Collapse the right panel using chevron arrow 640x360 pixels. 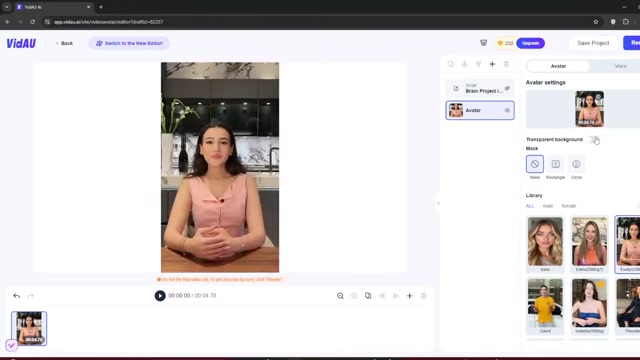438,203
